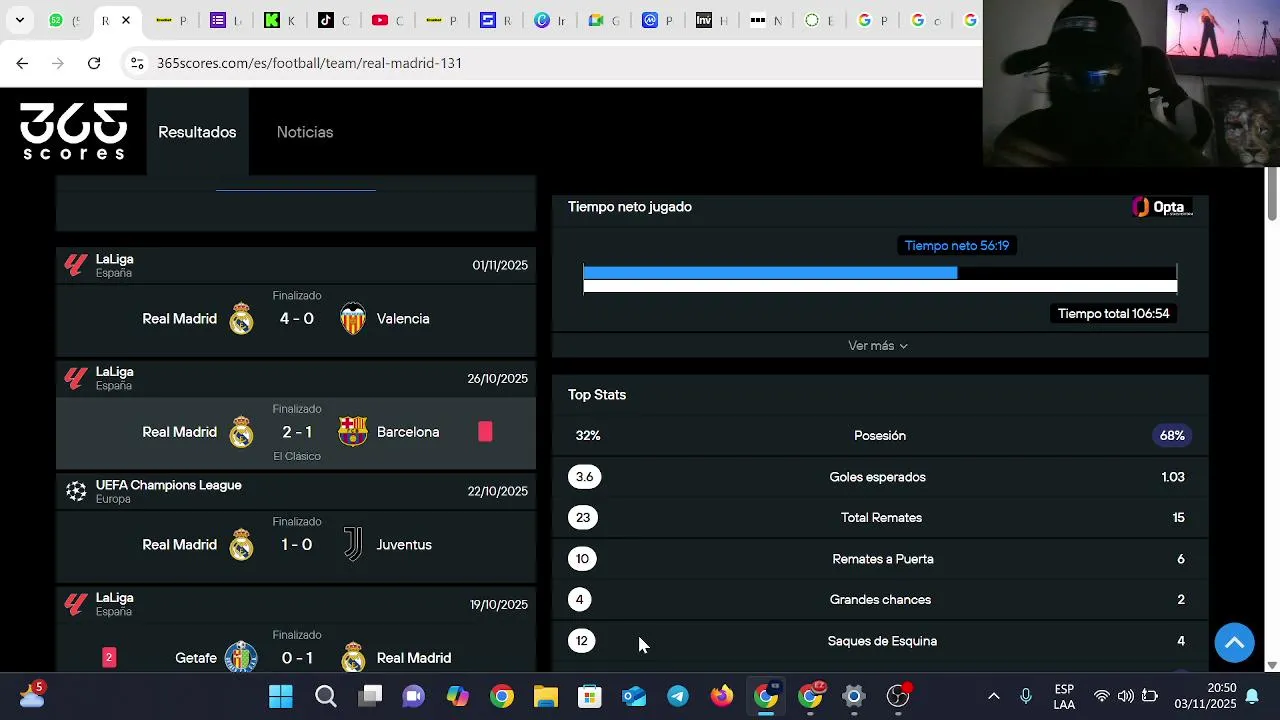Open the Resultados tab

coord(197,132)
